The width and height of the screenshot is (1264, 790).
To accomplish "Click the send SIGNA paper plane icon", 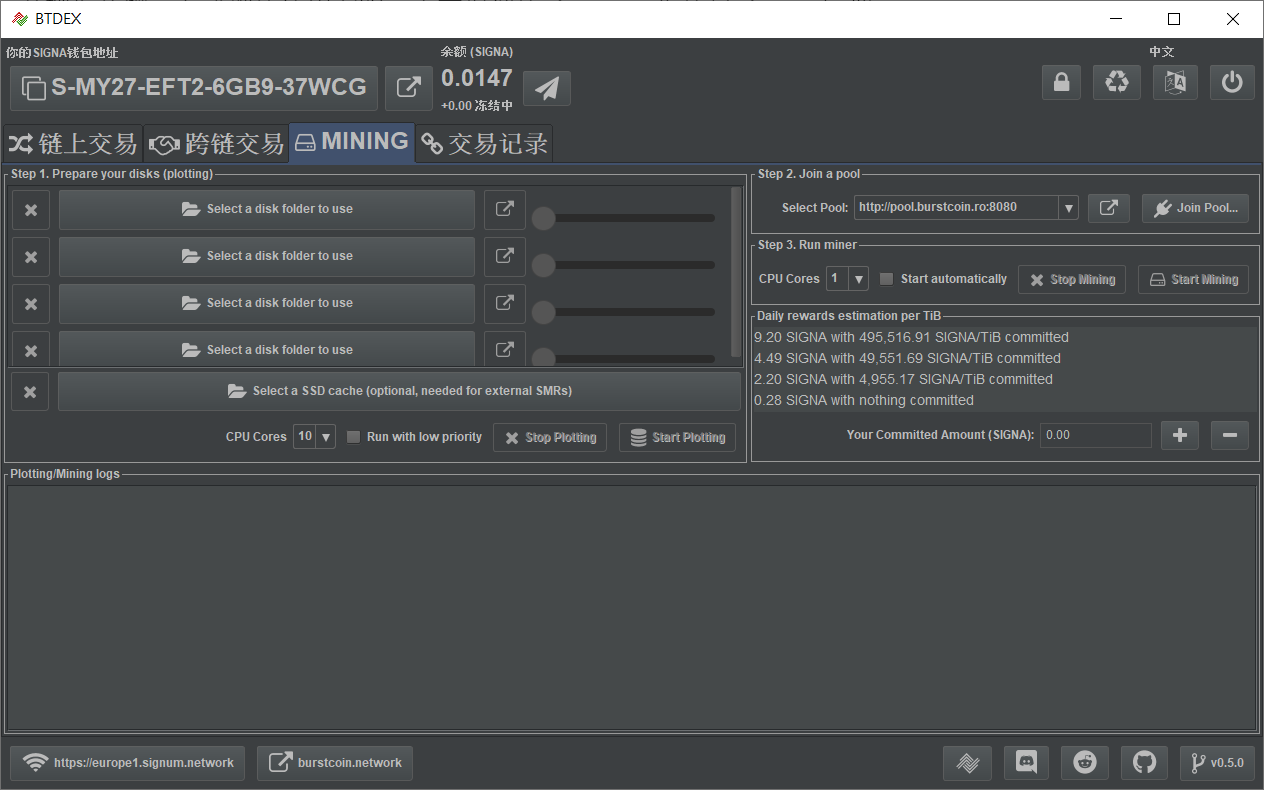I will 547,88.
